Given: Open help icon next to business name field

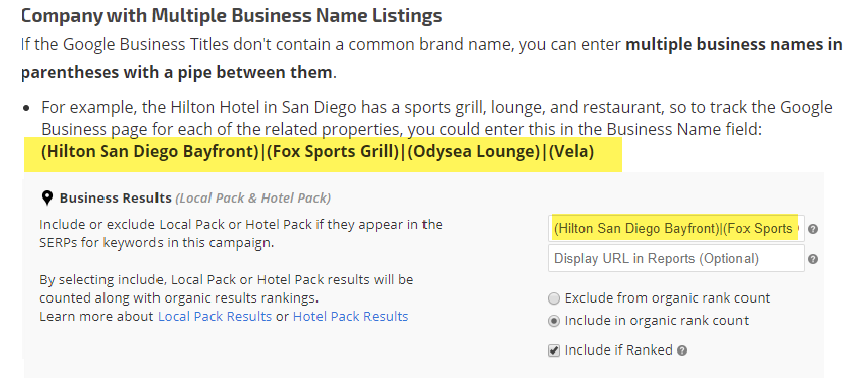Looking at the screenshot, I should (813, 229).
